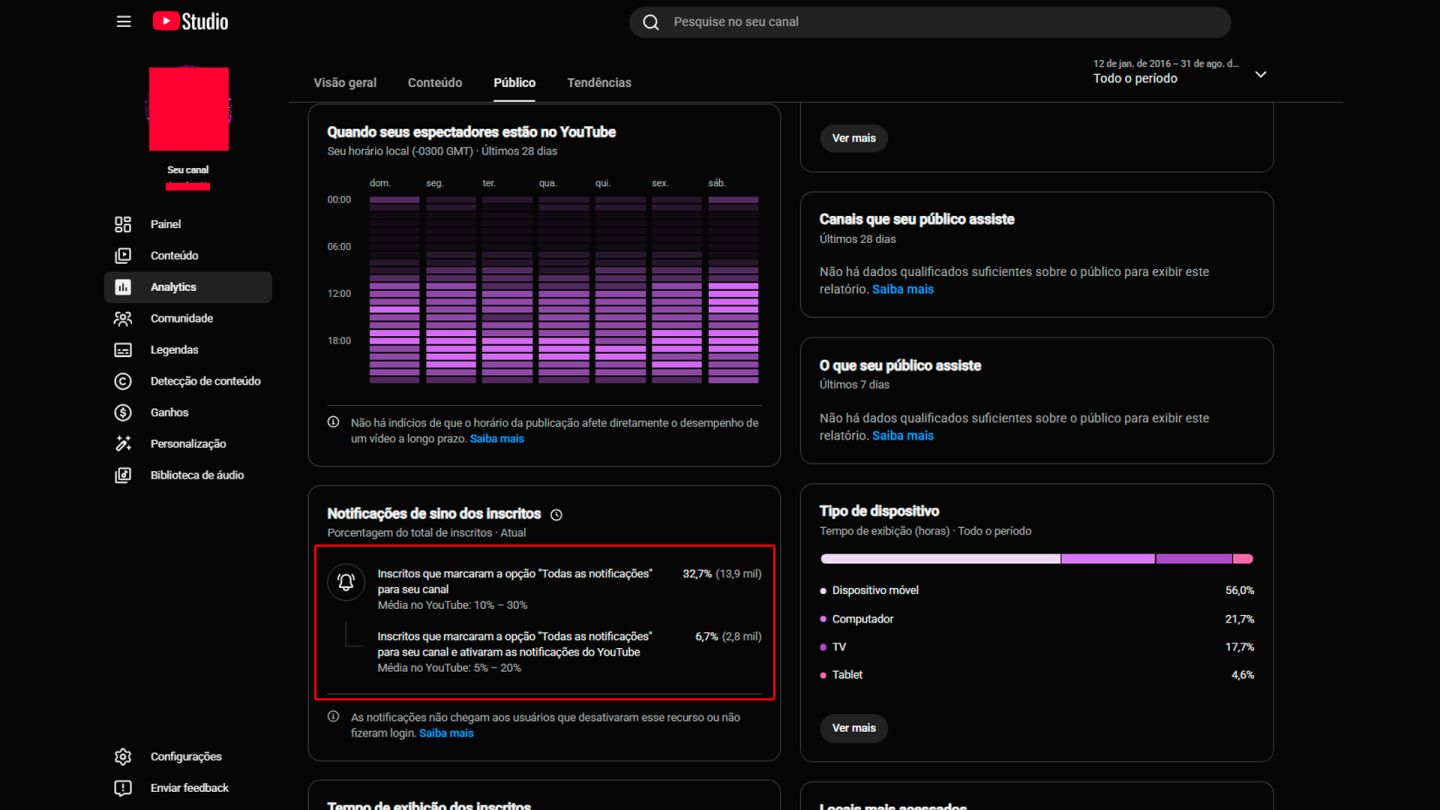Click the Tablet pink segment of device bar

click(x=1243, y=559)
